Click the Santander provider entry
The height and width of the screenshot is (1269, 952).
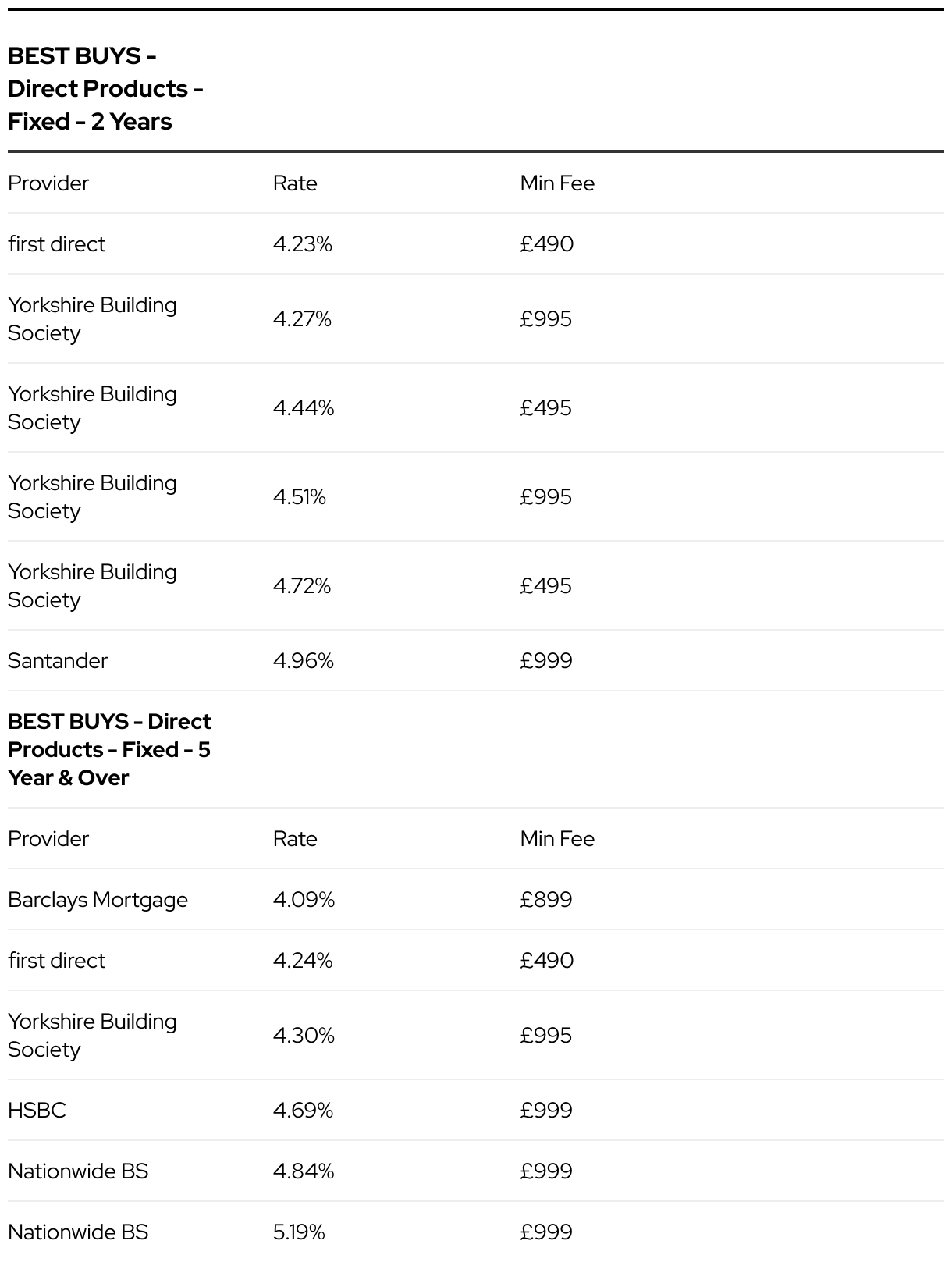tap(58, 661)
